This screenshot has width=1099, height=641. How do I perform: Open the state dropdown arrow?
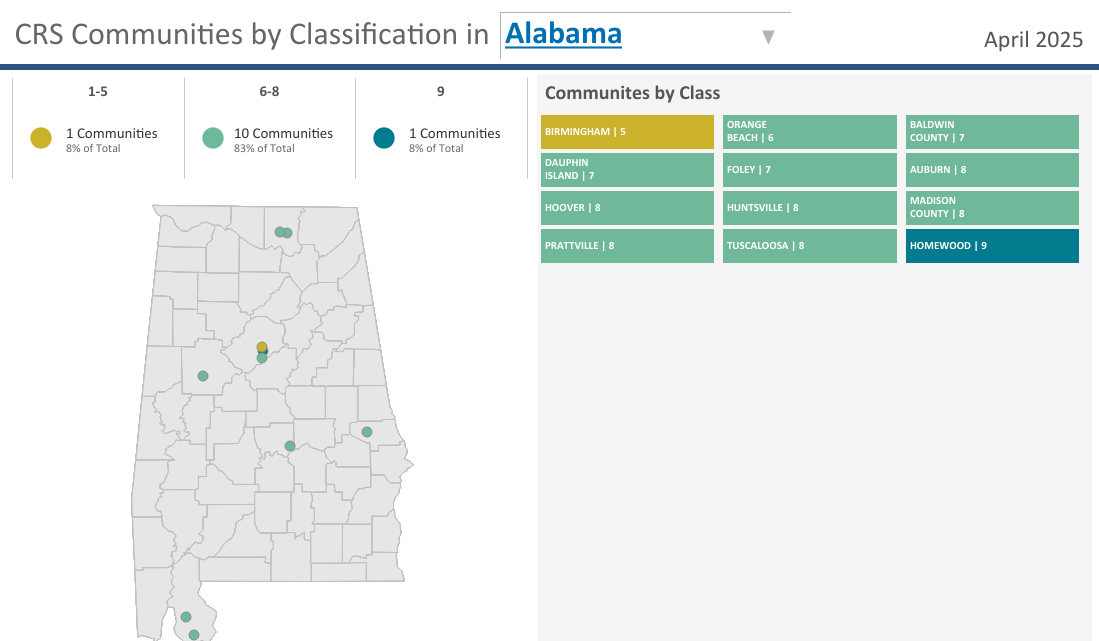click(768, 37)
